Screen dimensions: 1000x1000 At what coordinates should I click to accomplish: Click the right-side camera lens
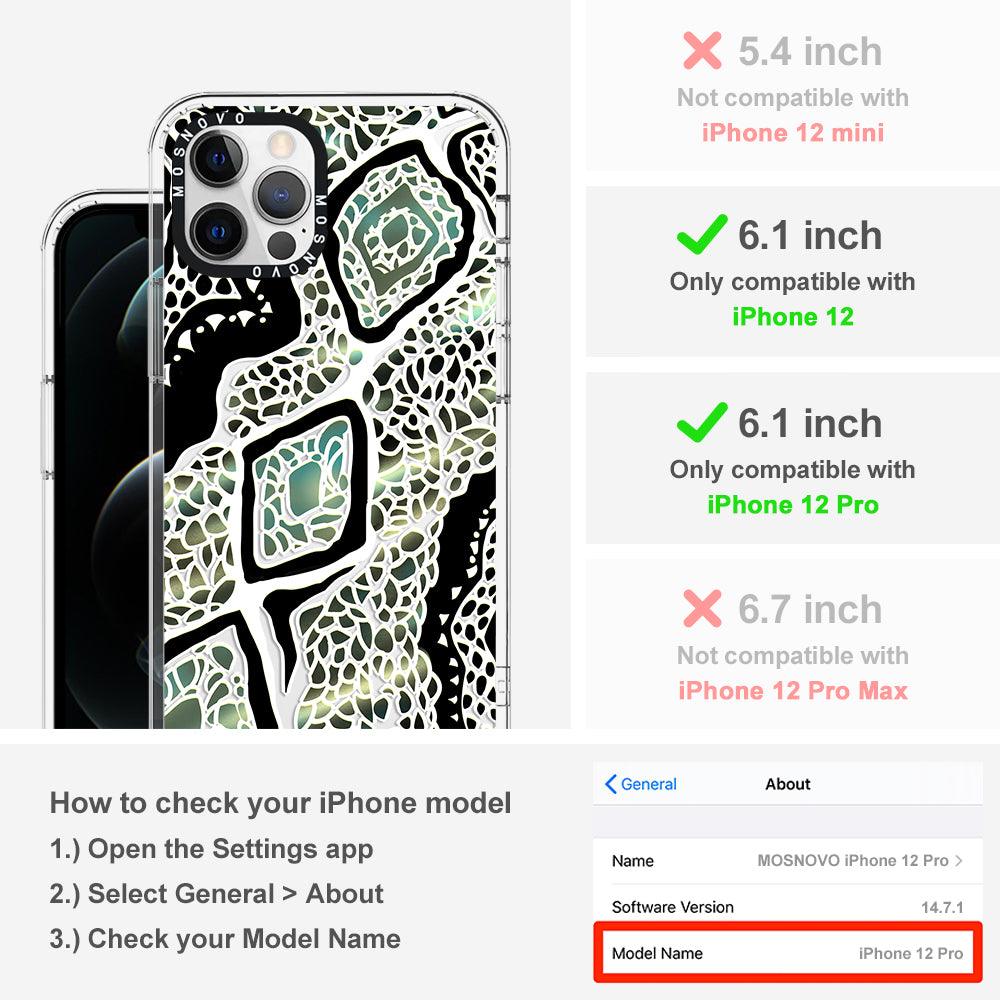281,194
